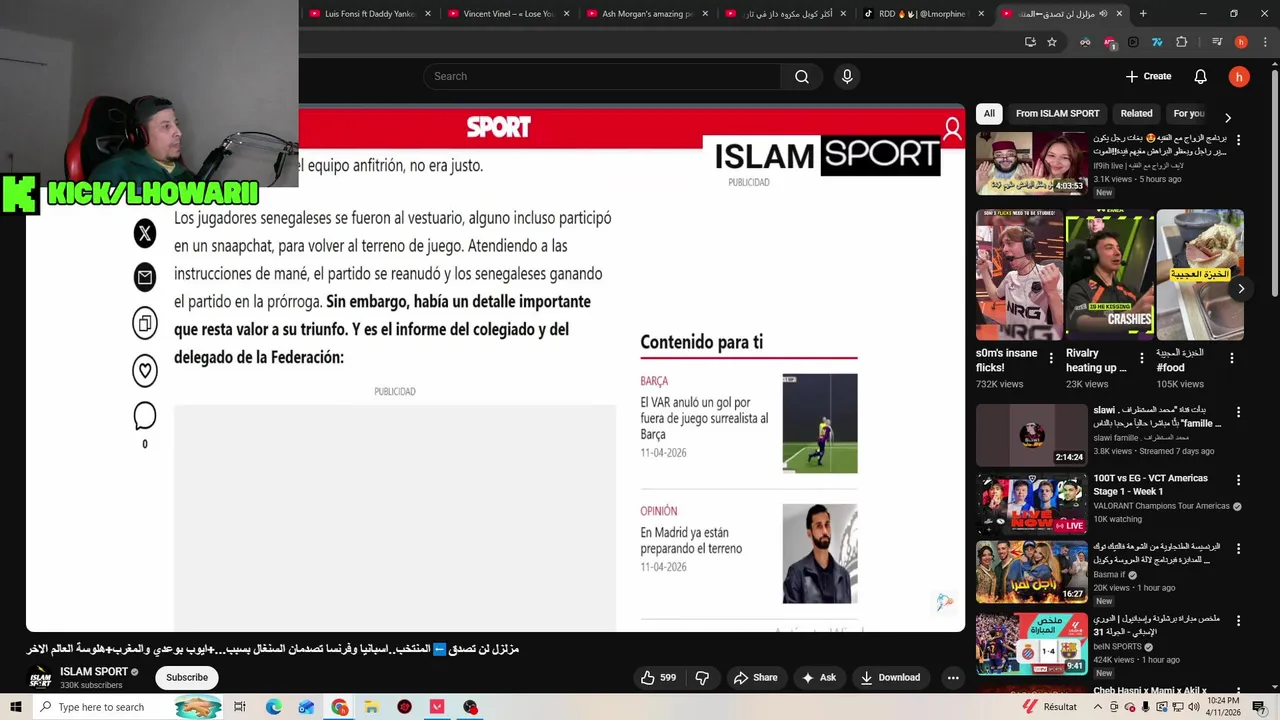1280x720 pixels.
Task: Bookmark this page with the star icon
Action: 1052,42
